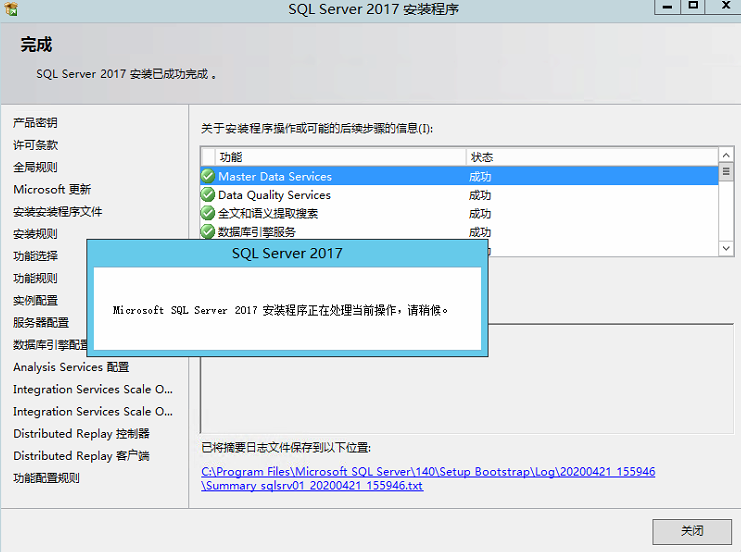This screenshot has width=741, height=552.
Task: Click the 功能 column header
Action: 341,157
